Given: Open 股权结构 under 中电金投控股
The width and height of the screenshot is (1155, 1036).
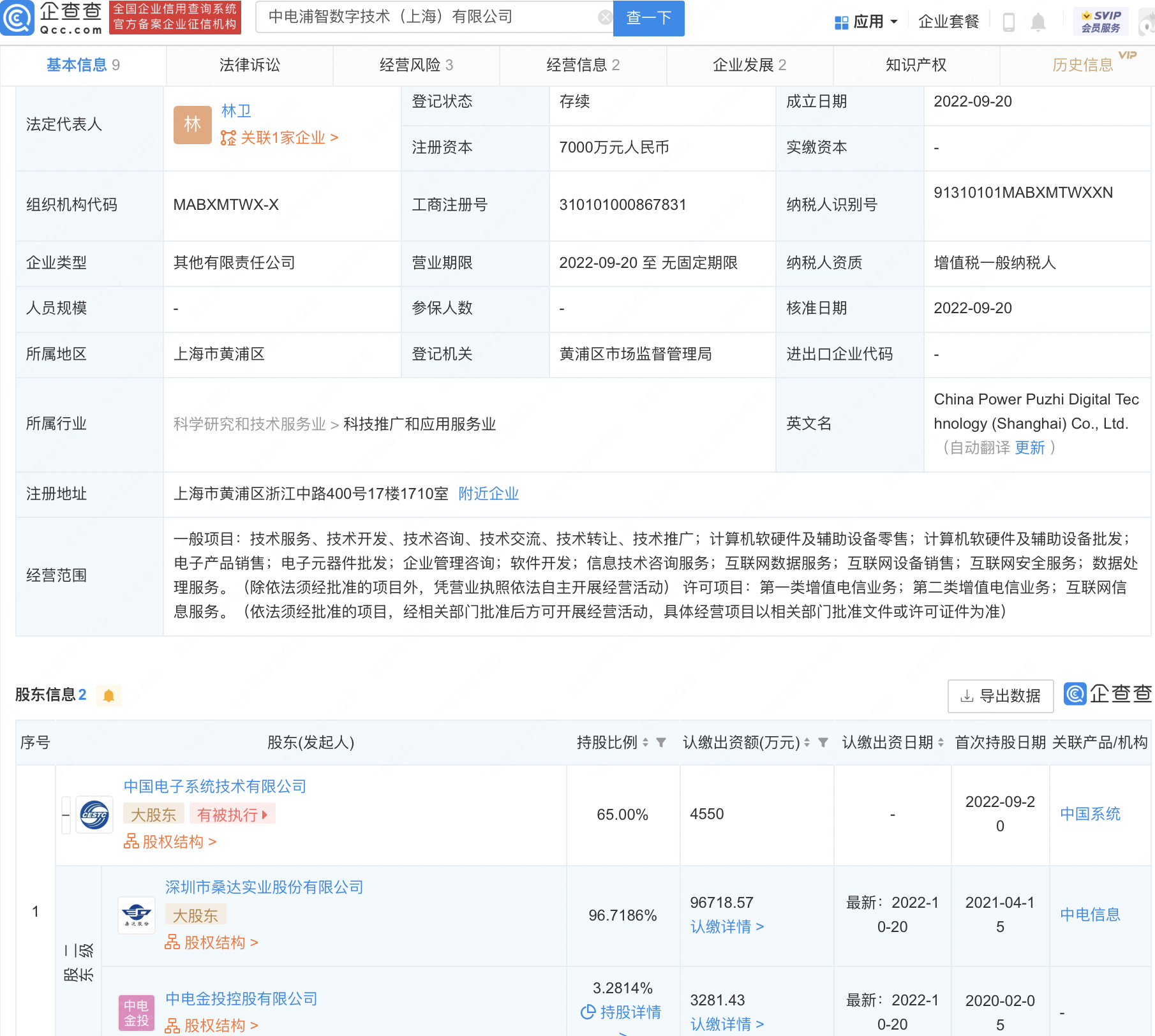Looking at the screenshot, I should (212, 1026).
